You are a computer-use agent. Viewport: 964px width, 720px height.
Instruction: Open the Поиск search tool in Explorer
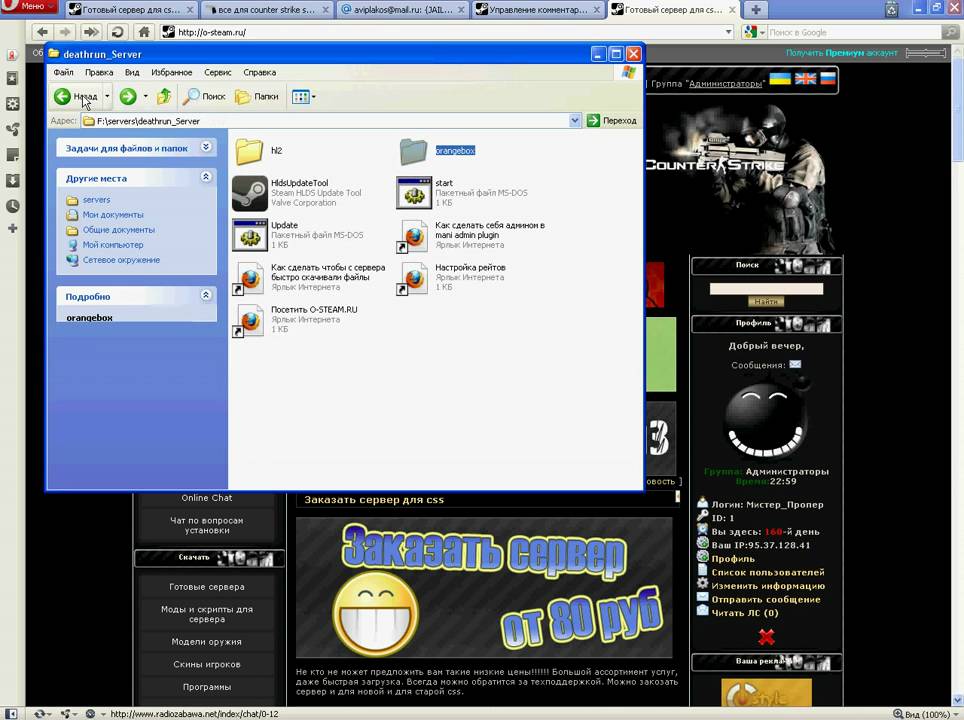[x=205, y=97]
